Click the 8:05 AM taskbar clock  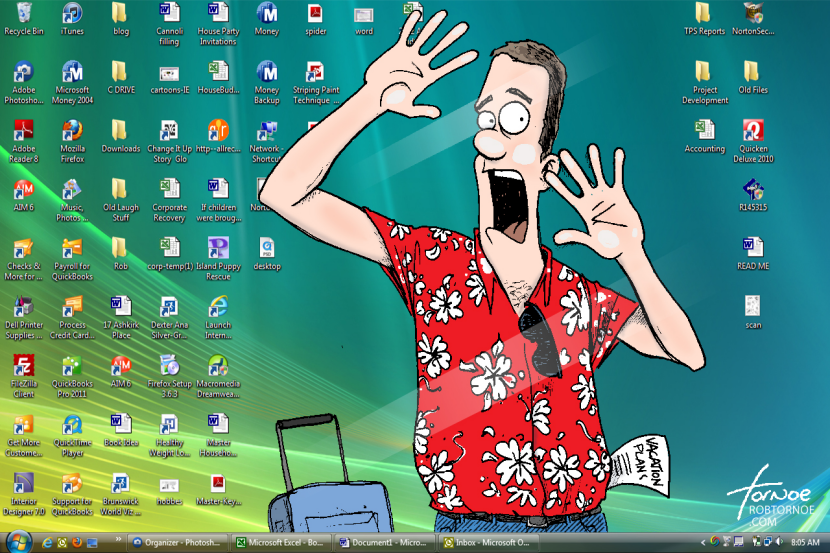[805, 542]
